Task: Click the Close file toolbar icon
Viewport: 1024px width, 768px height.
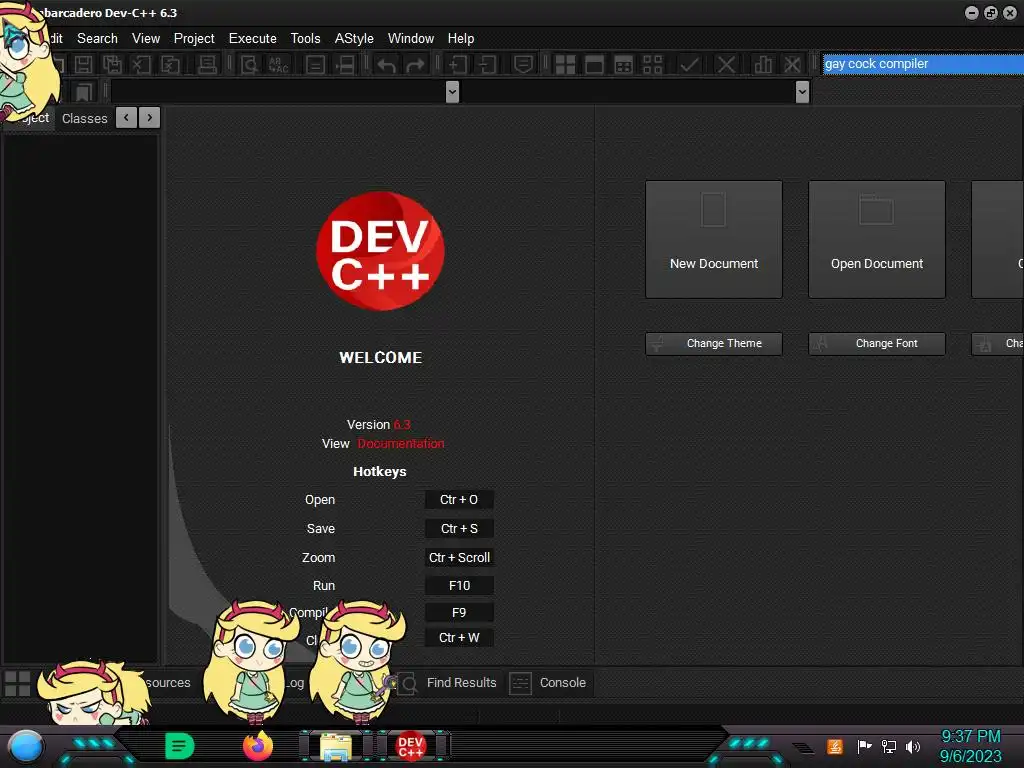Action: 141,65
